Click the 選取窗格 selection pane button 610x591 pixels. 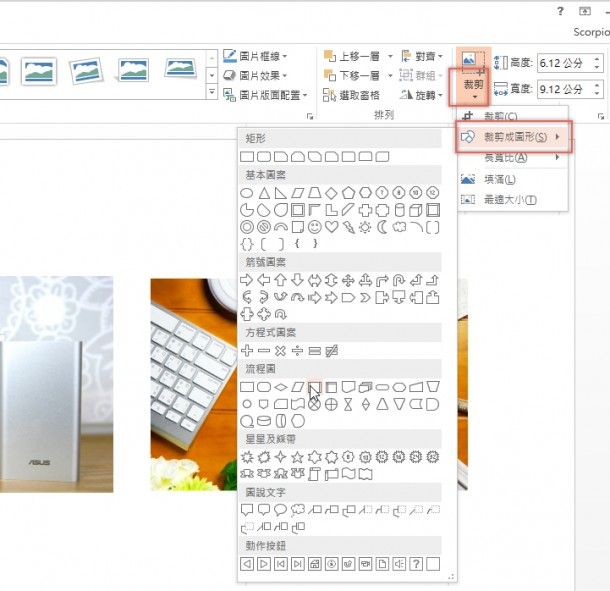point(351,95)
